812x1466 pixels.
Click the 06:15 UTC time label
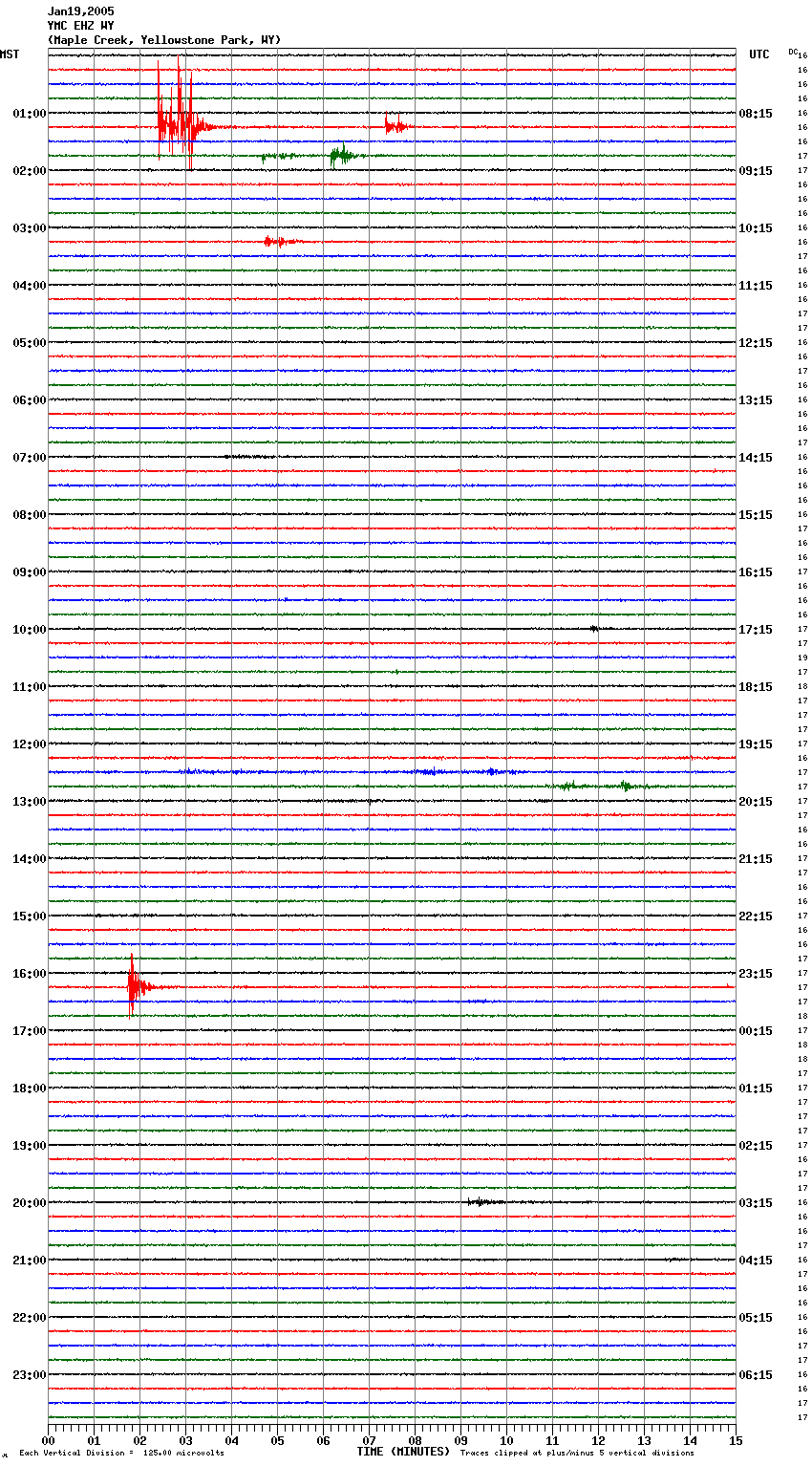pyautogui.click(x=756, y=1375)
